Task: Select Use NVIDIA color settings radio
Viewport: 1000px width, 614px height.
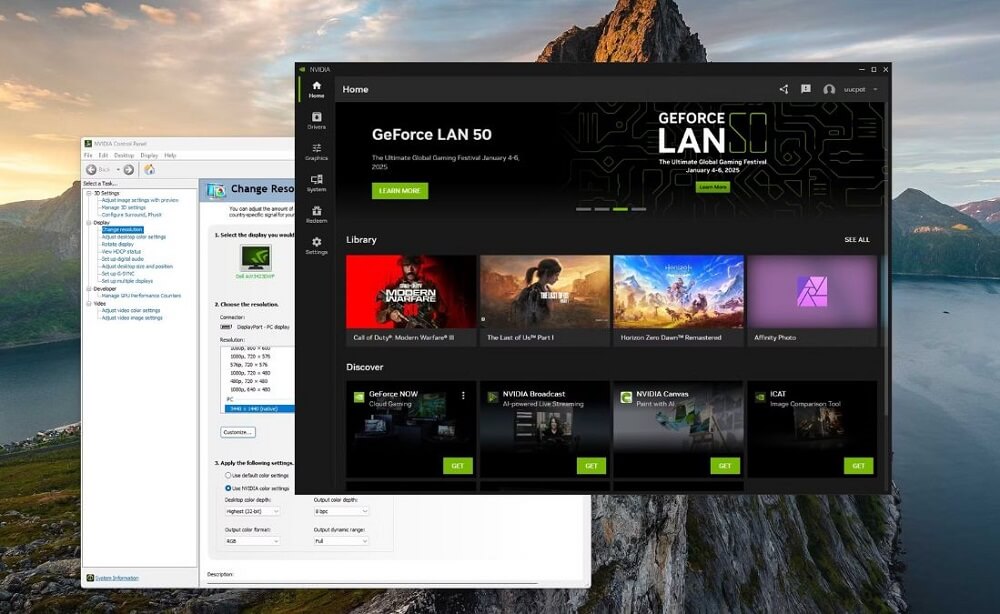Action: pyautogui.click(x=228, y=488)
